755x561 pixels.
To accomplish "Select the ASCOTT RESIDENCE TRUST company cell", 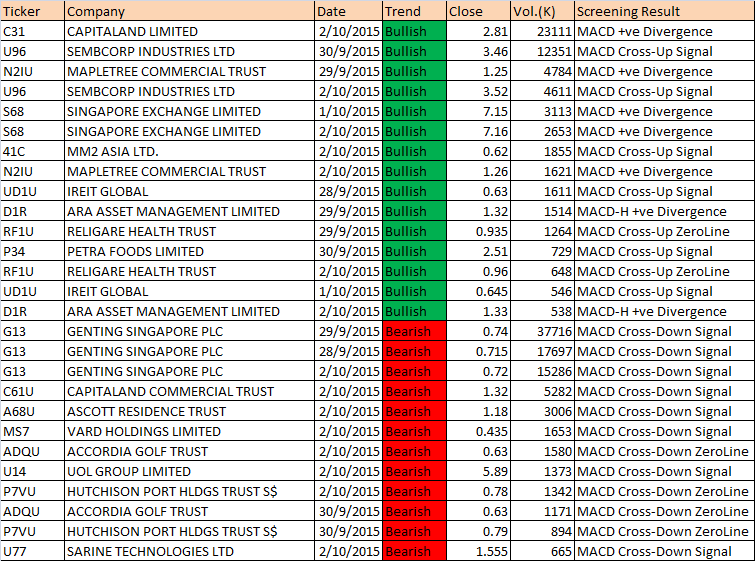I will (x=189, y=411).
